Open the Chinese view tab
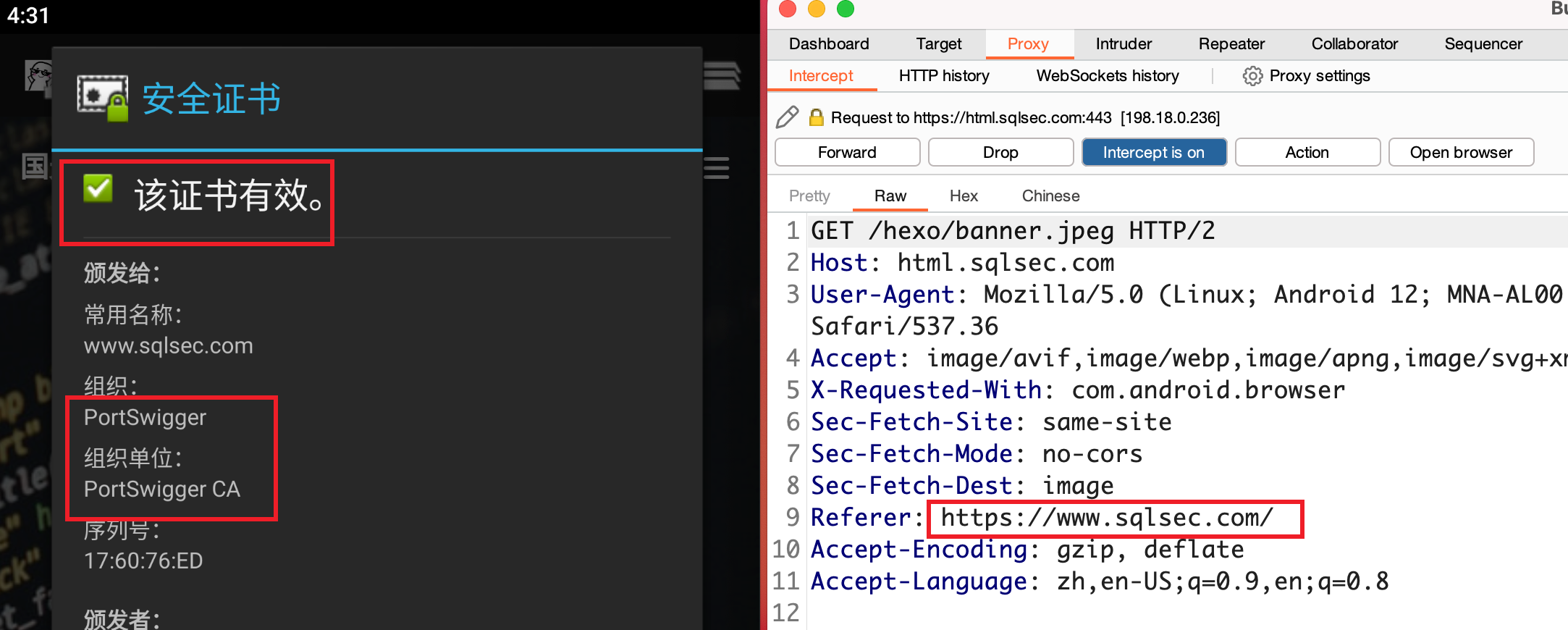Image resolution: width=1568 pixels, height=630 pixels. (1050, 196)
